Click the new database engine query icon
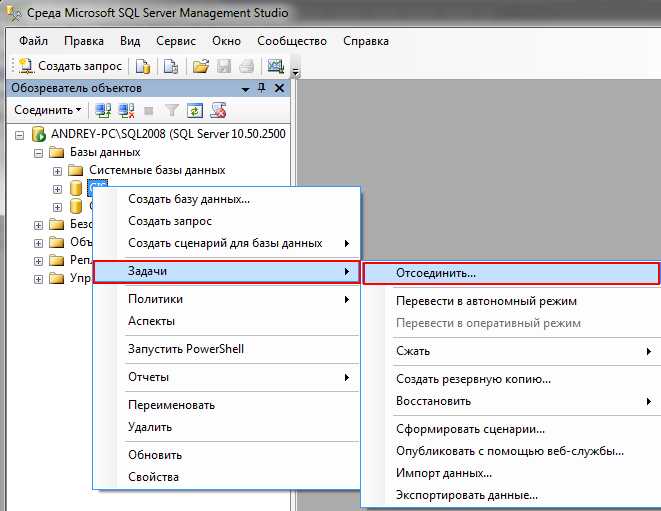 click(x=143, y=66)
